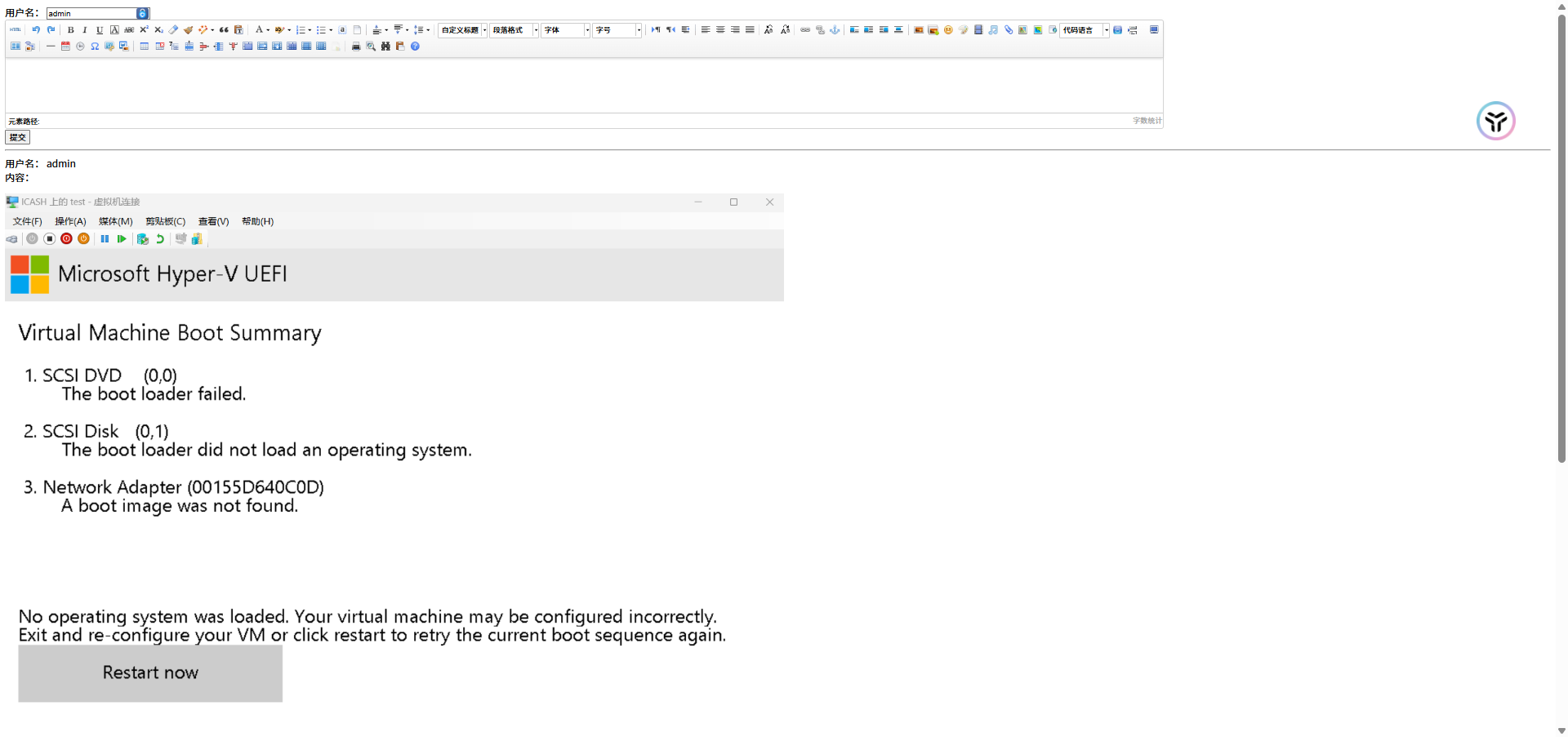Viewport: 1568px width, 737px height.
Task: Expand the ordered list style dropdown
Action: tap(310, 30)
